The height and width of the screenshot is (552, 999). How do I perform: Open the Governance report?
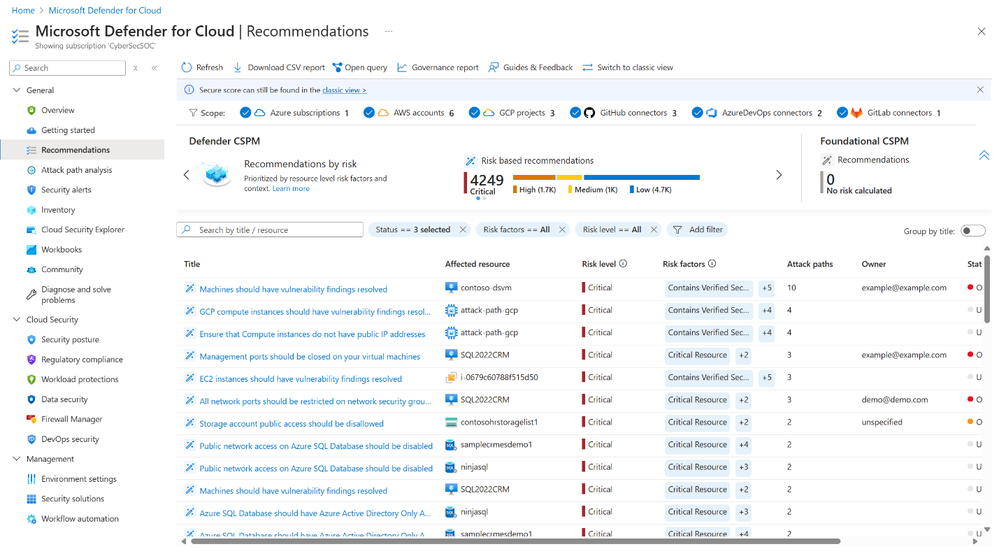click(x=438, y=68)
